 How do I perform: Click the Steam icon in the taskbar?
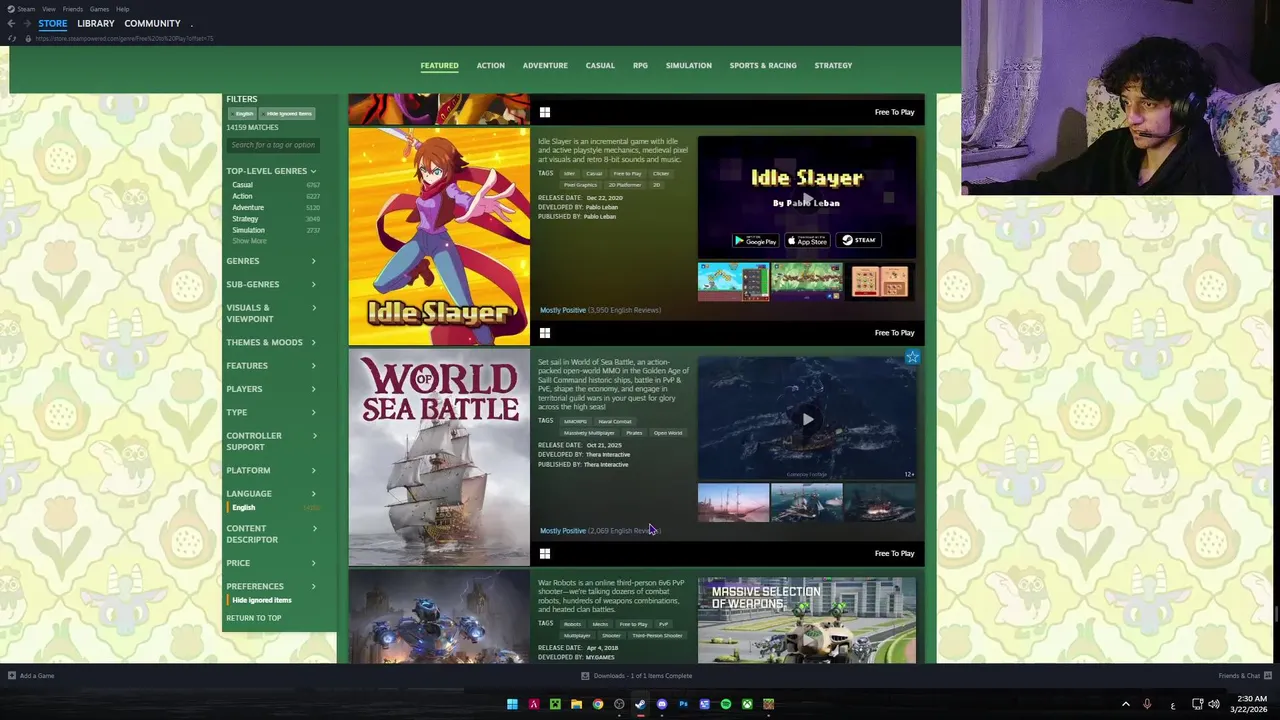point(640,704)
